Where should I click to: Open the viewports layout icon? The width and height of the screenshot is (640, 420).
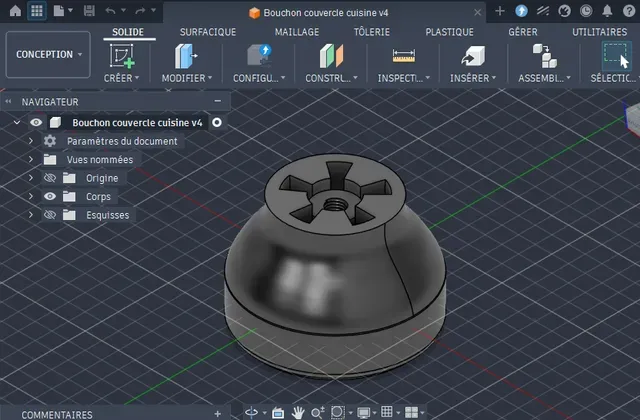(x=411, y=412)
